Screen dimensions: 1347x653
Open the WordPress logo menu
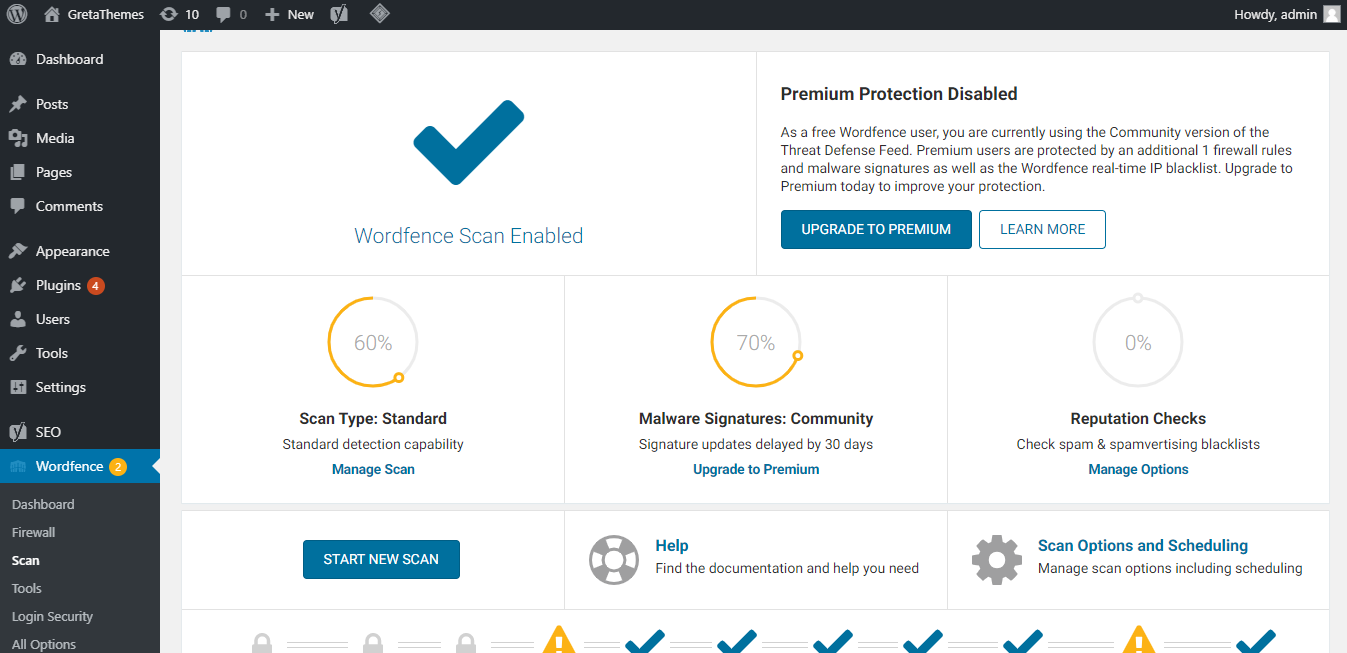point(16,14)
